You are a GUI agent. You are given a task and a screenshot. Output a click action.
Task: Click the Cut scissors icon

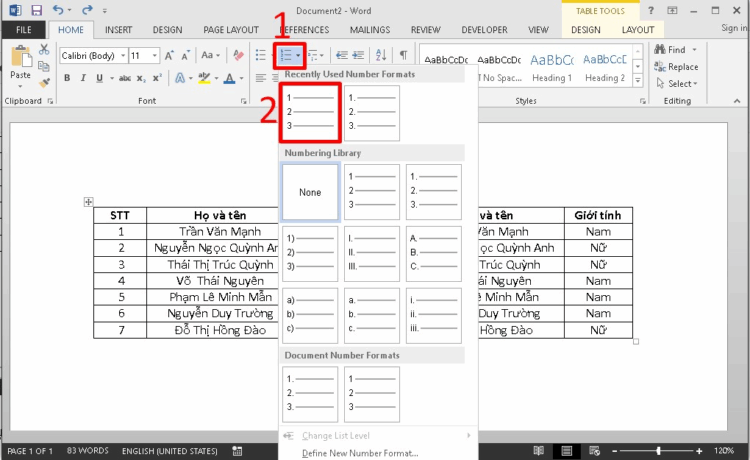(45, 49)
